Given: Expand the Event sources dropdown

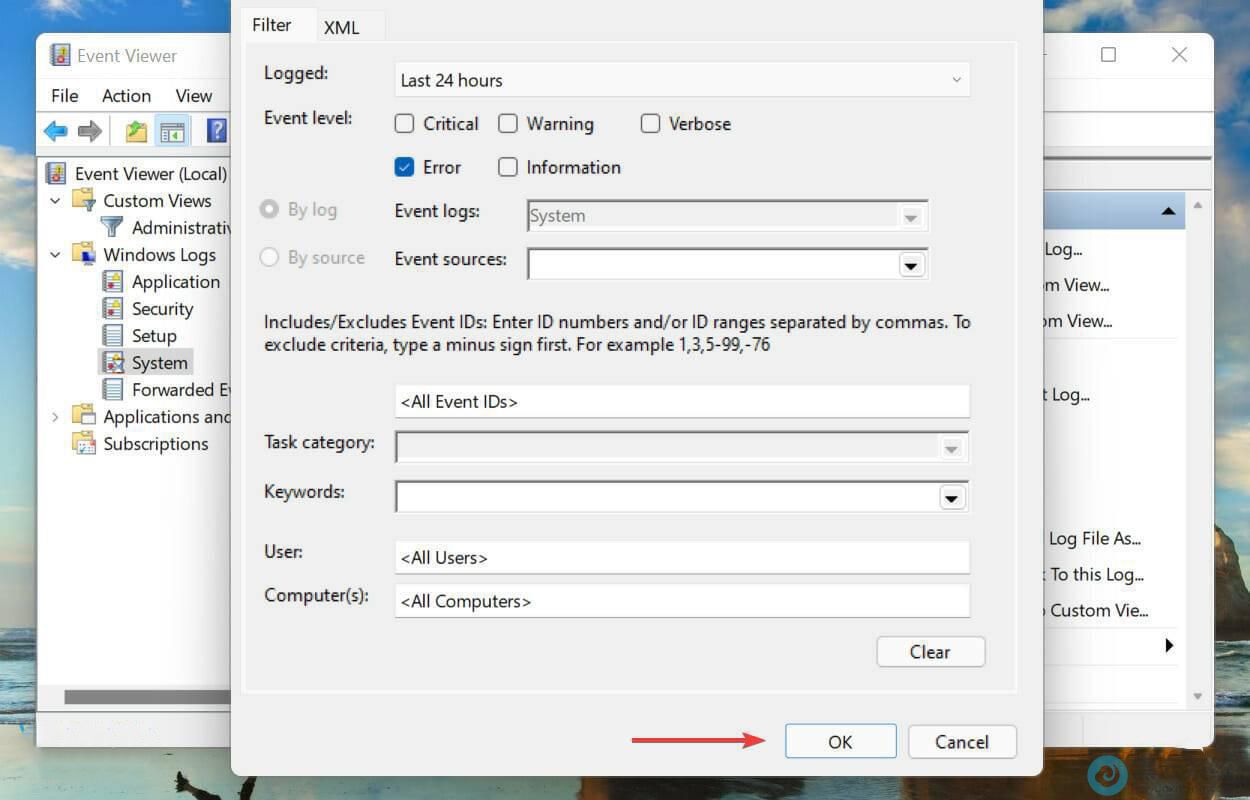Looking at the screenshot, I should (910, 265).
